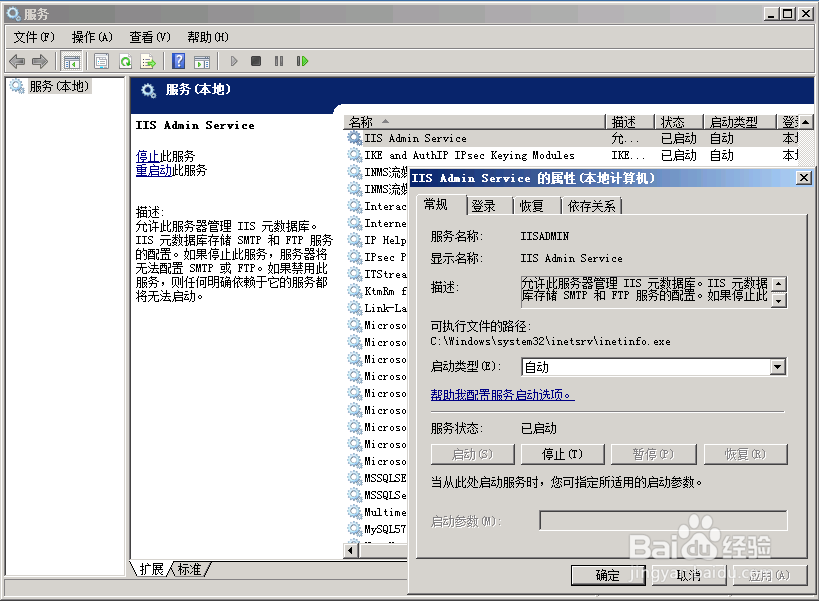Open the Properties toolbar icon

click(x=101, y=62)
